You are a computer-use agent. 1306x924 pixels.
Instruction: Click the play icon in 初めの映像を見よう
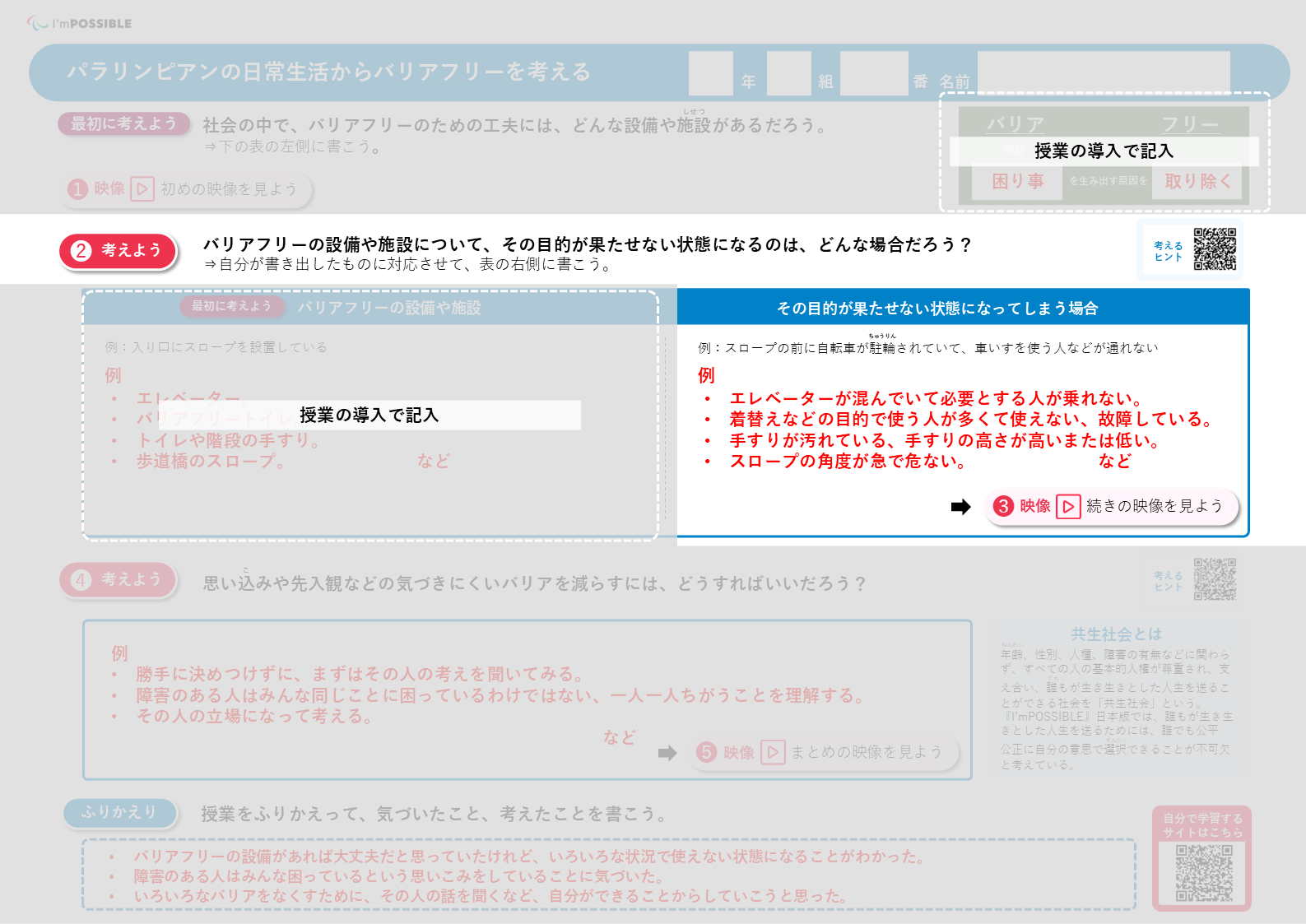pos(142,189)
